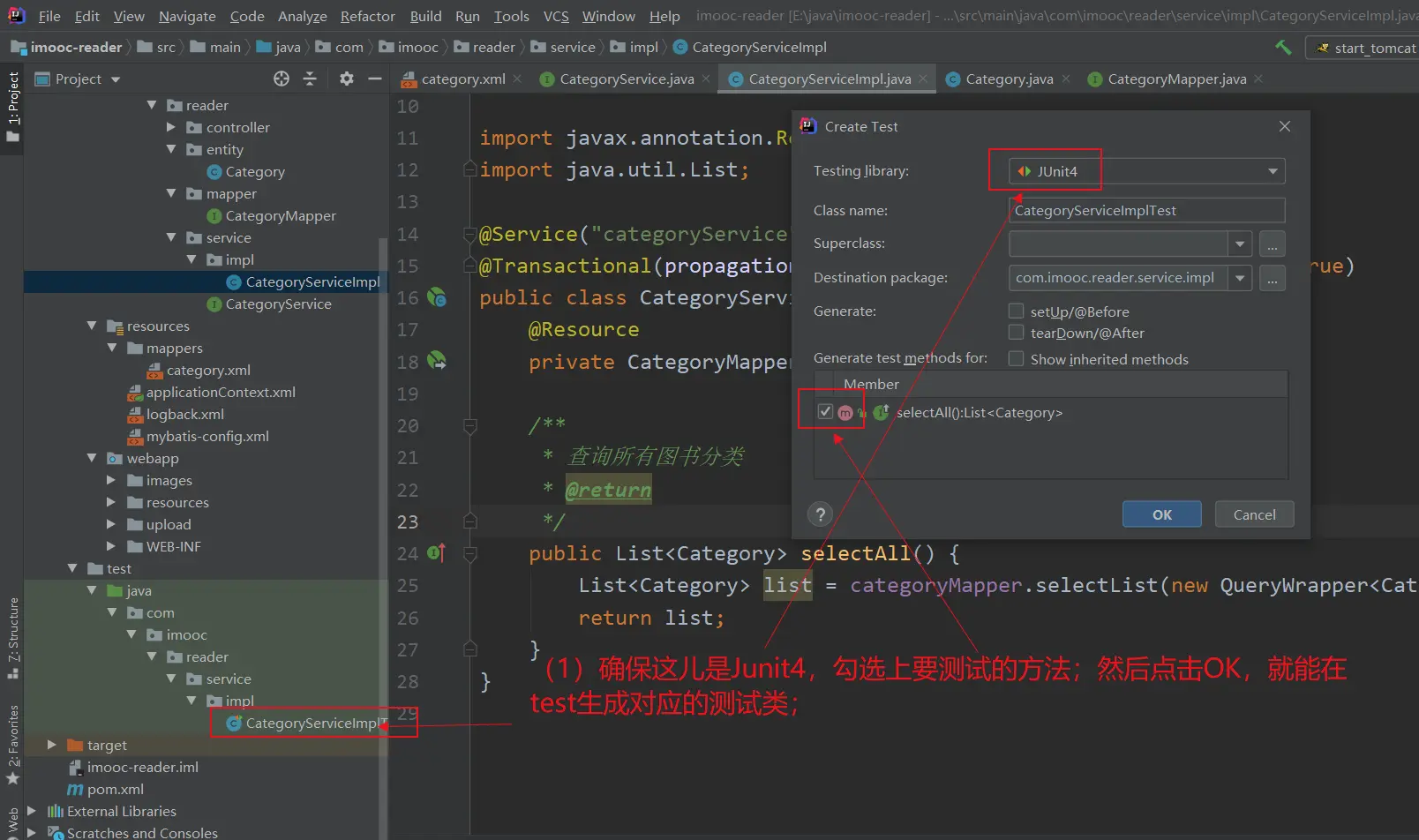
Task: Expand the target folder in project tree
Action: (x=52, y=746)
